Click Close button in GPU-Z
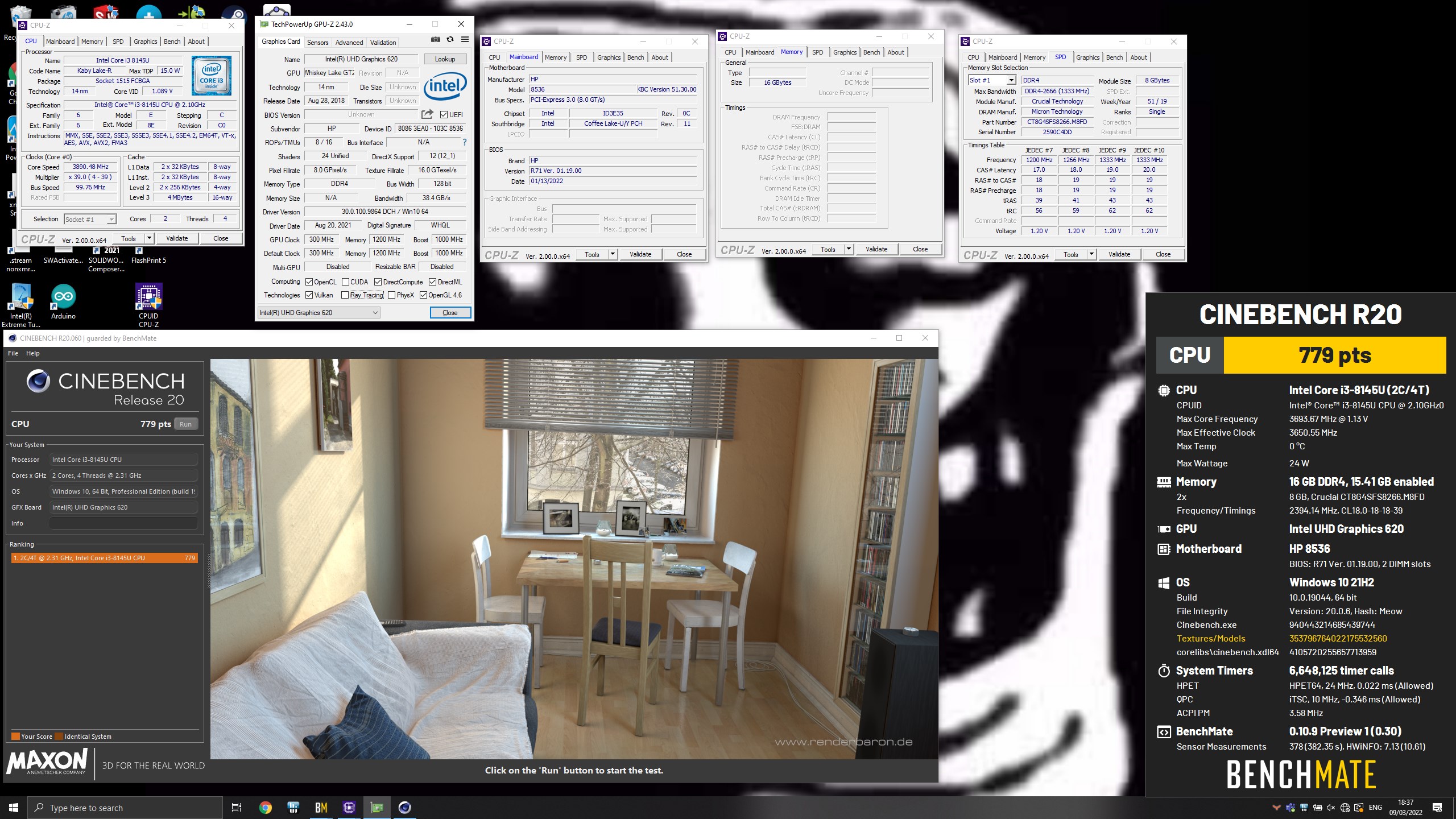 (x=450, y=312)
